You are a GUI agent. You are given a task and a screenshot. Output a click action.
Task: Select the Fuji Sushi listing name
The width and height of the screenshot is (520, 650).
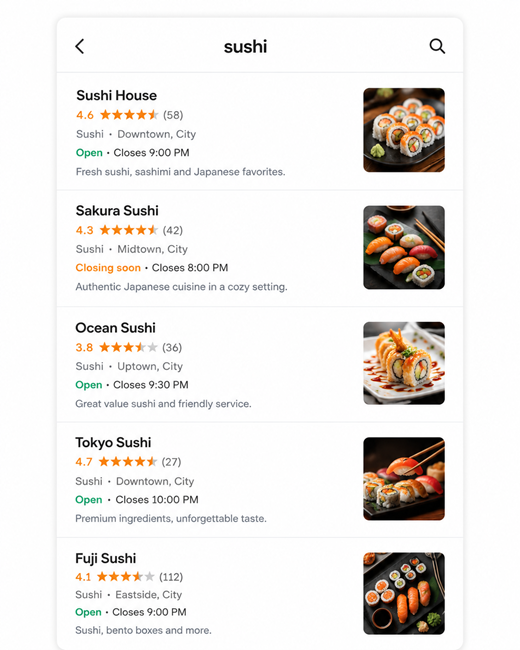(105, 558)
